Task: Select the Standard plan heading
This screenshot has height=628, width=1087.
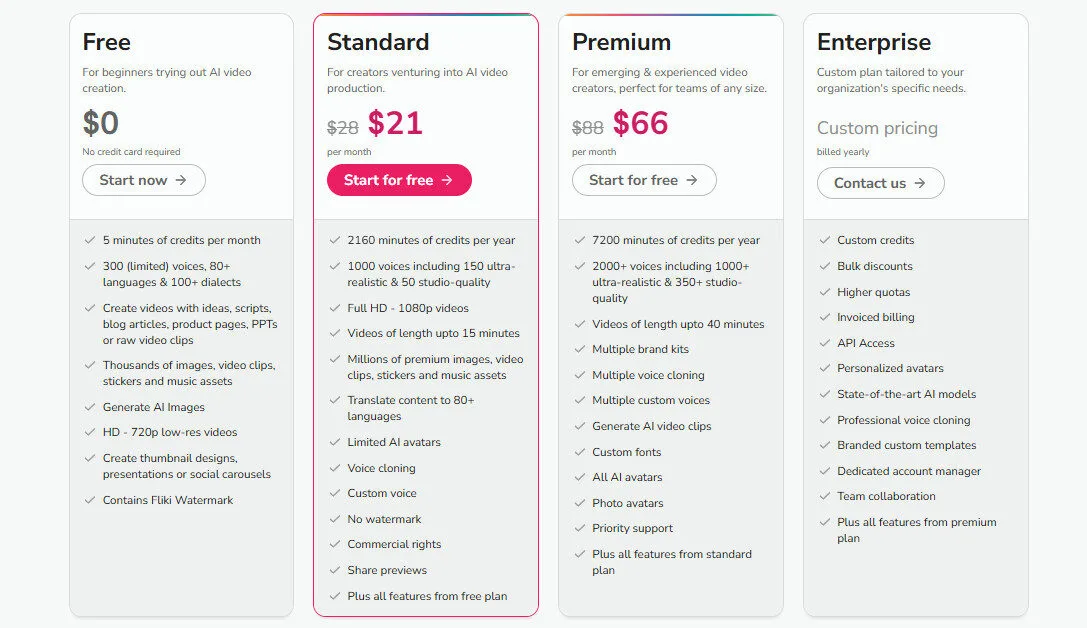Action: point(378,43)
